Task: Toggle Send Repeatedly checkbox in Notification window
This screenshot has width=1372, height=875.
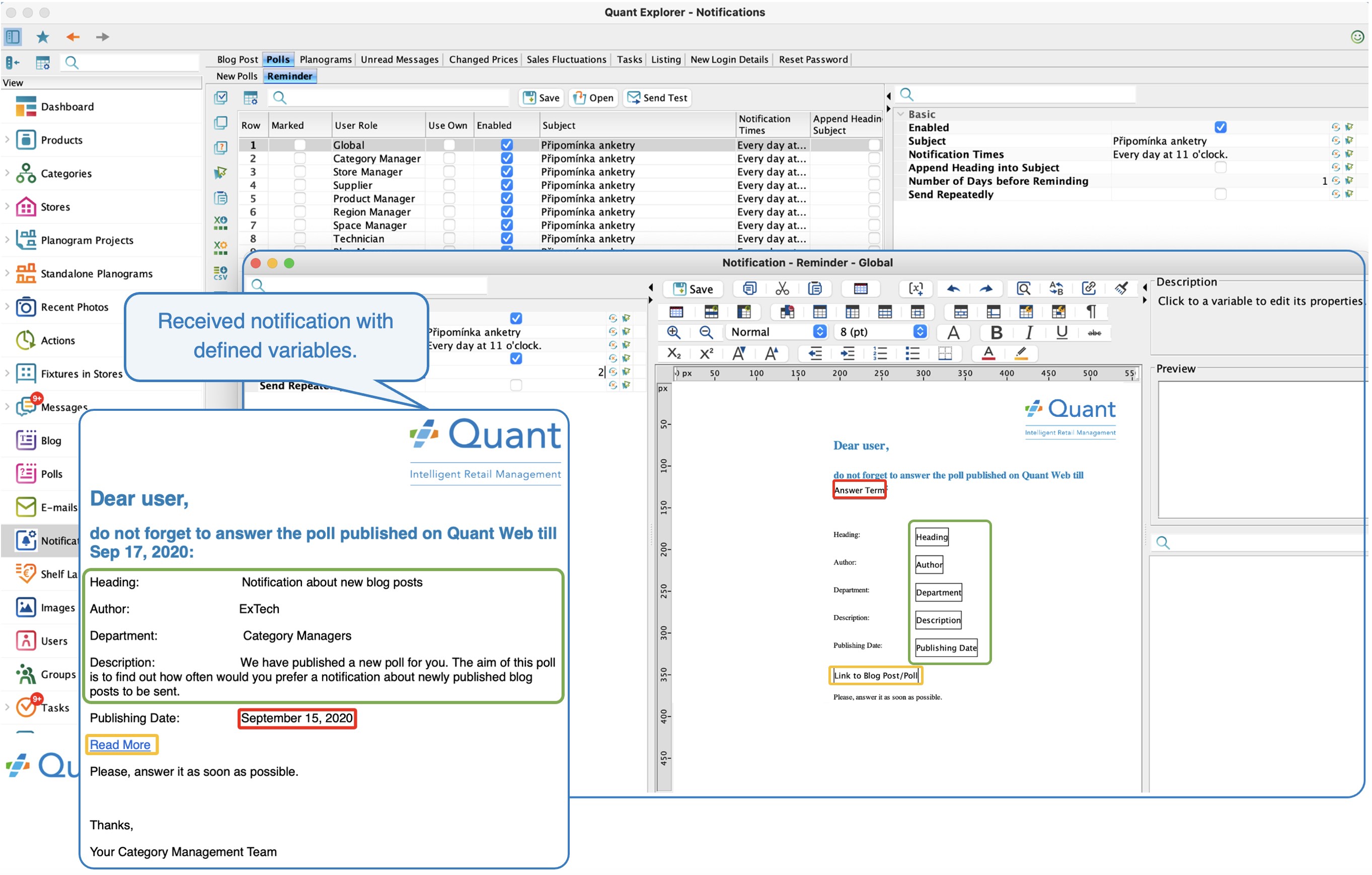Action: (x=516, y=386)
